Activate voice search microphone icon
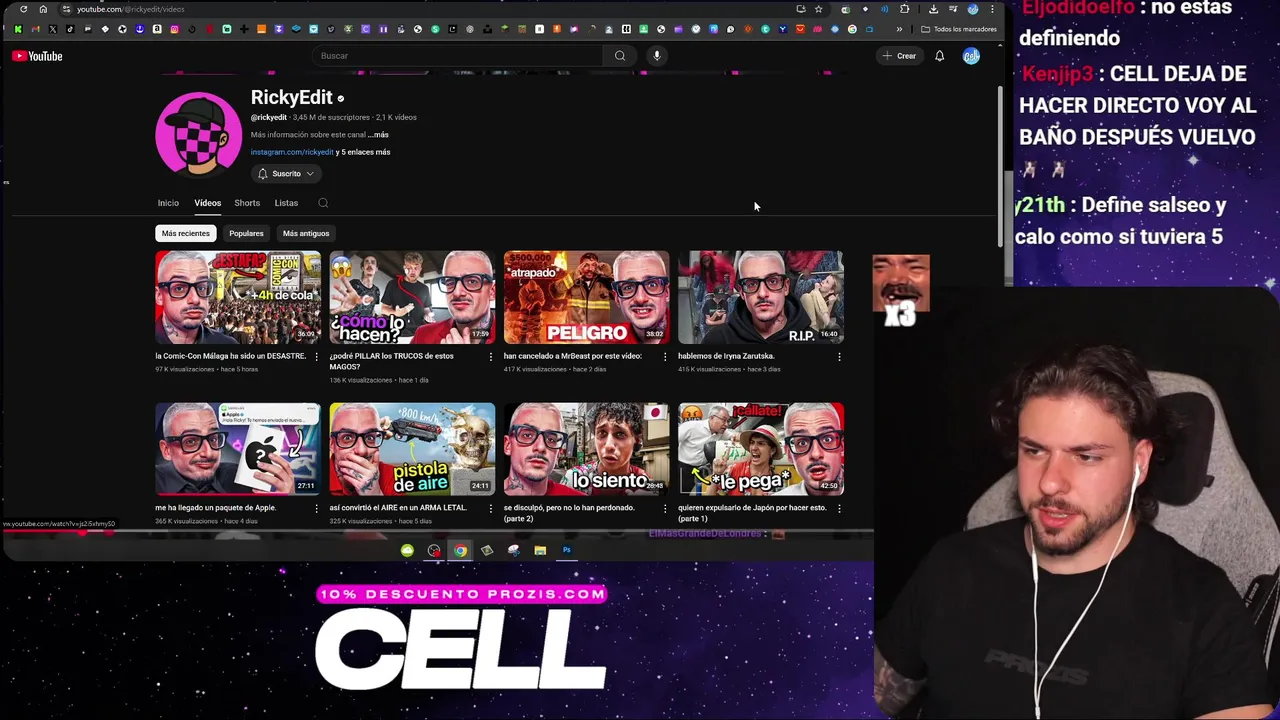1280x720 pixels. (657, 56)
